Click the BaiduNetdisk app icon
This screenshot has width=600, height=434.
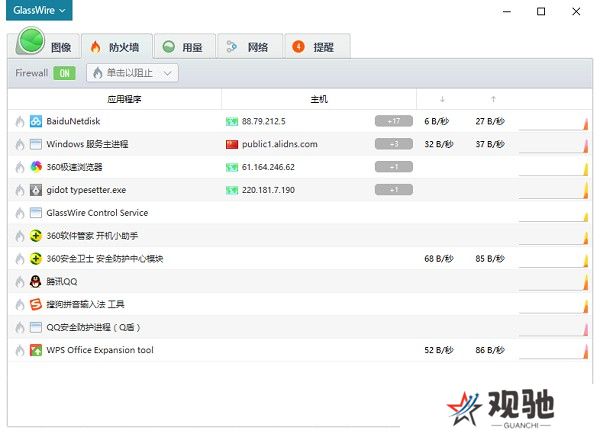click(x=36, y=121)
